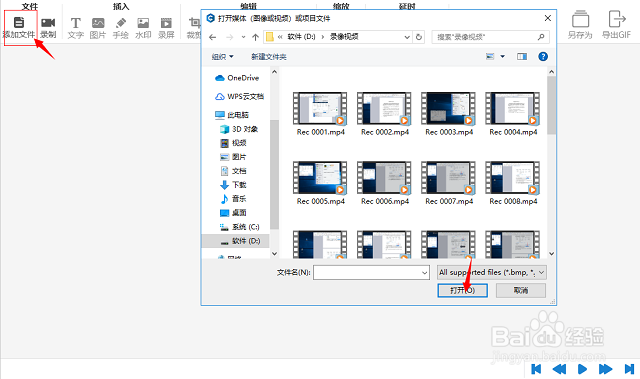
Task: Change view mode icon in dialog
Action: (x=490, y=57)
